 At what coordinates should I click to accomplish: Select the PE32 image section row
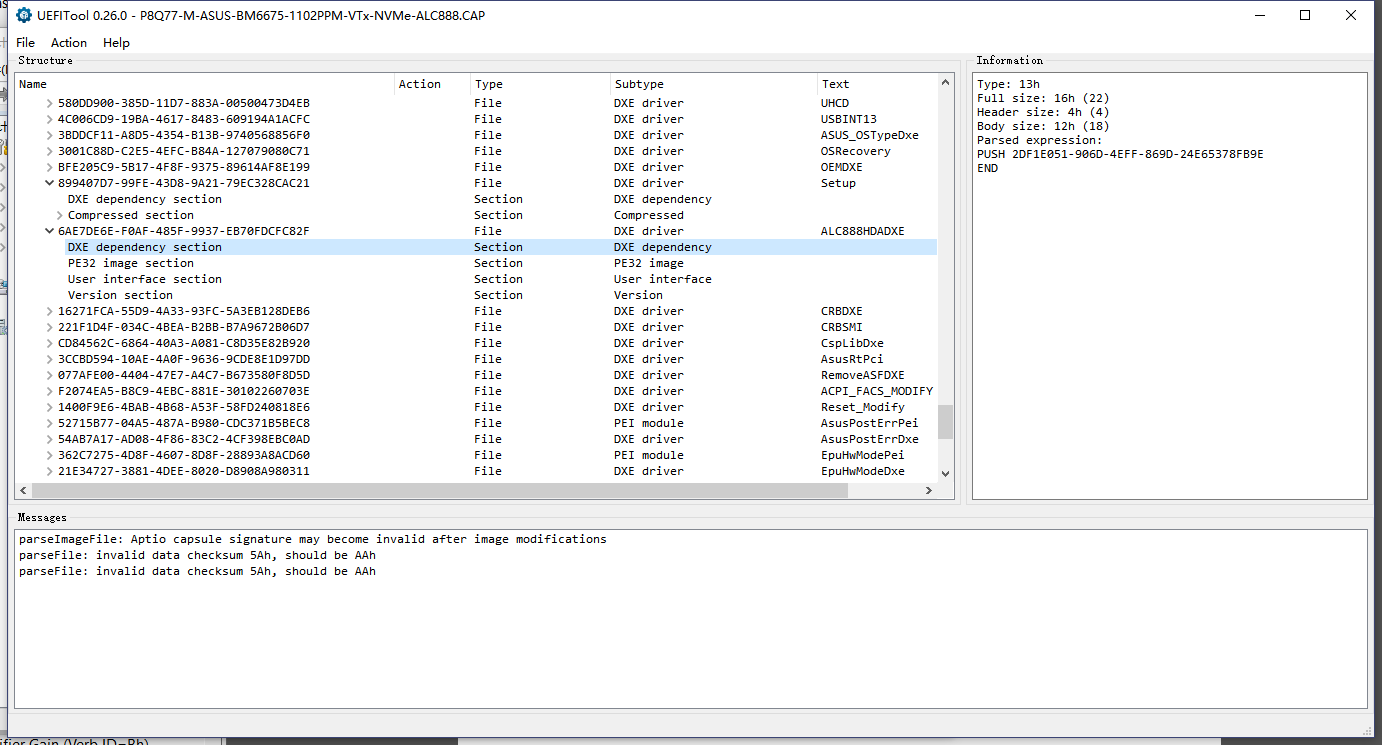[x=476, y=263]
